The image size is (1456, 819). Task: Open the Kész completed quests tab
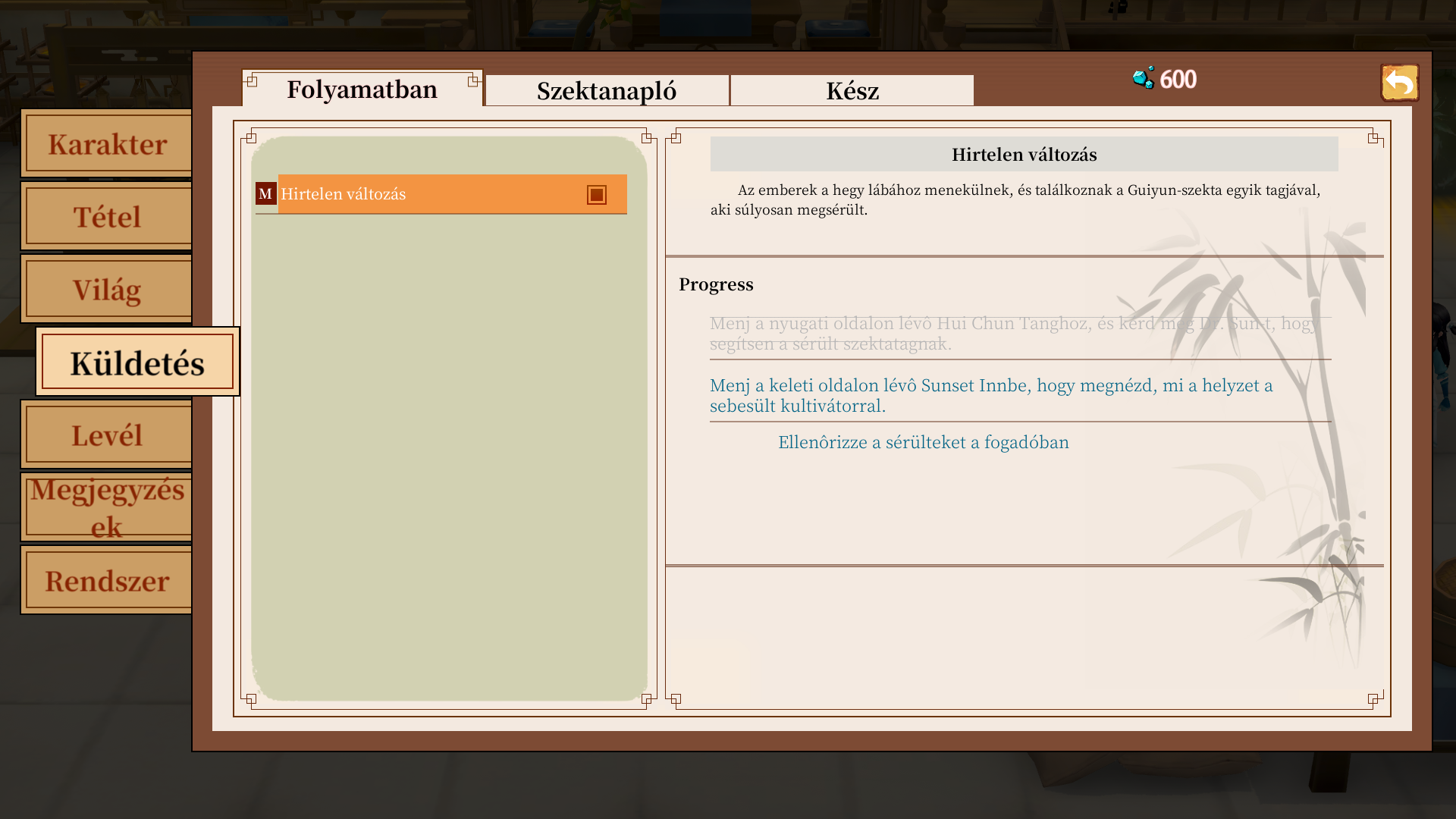point(852,91)
